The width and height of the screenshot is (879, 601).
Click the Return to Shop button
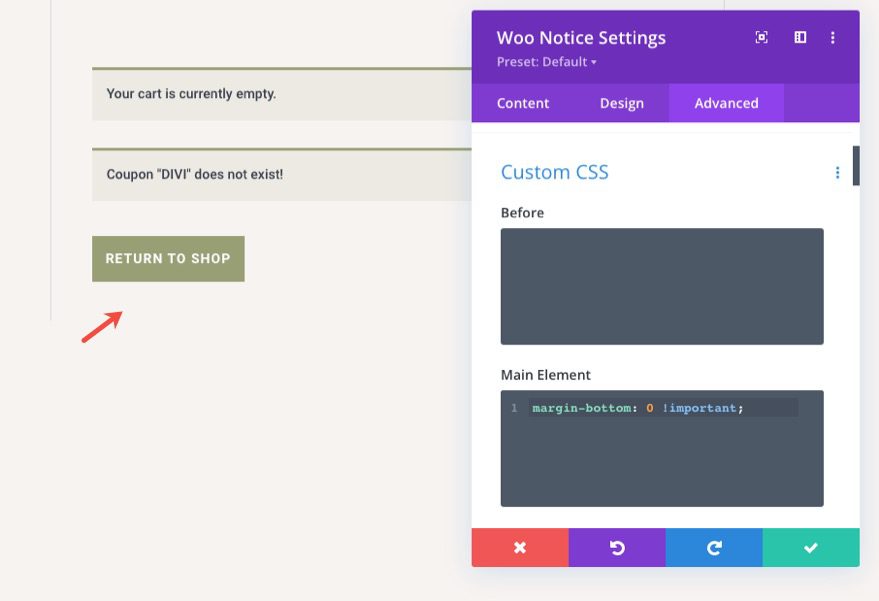click(168, 258)
